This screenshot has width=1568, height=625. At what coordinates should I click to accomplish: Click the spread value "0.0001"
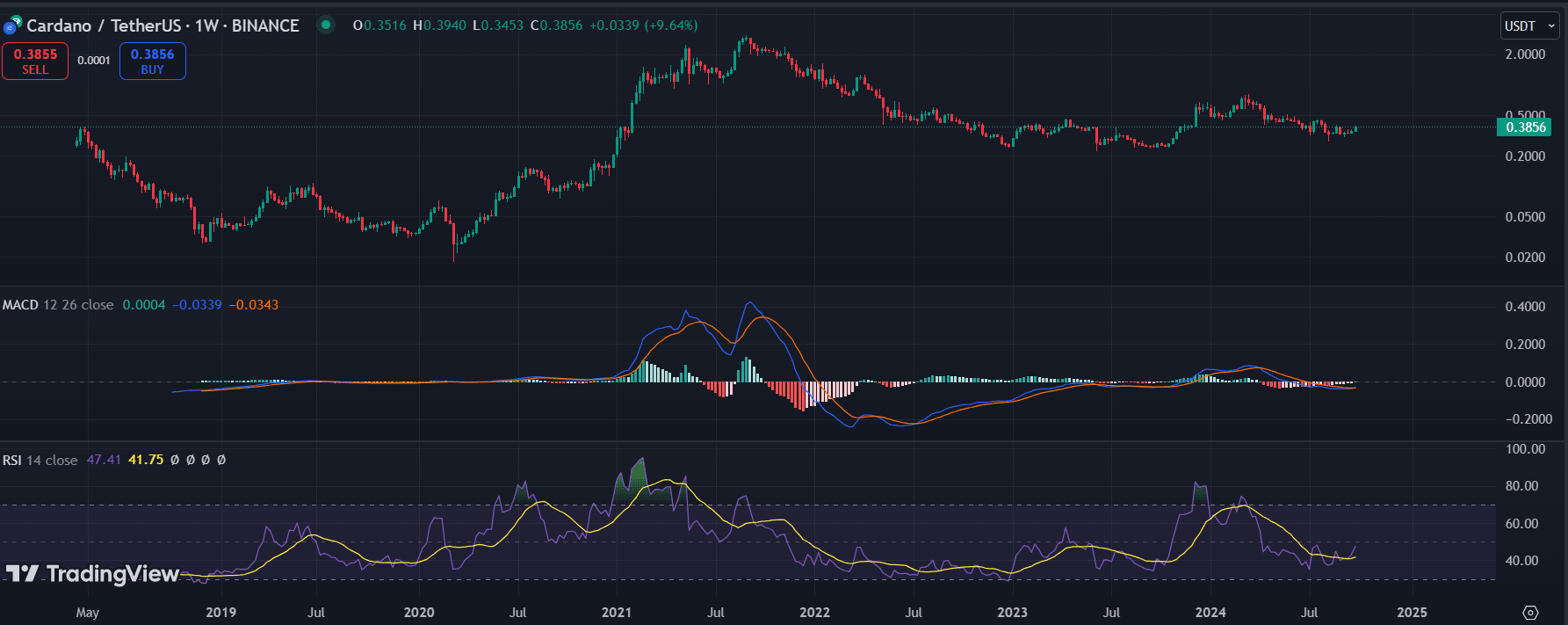click(94, 61)
